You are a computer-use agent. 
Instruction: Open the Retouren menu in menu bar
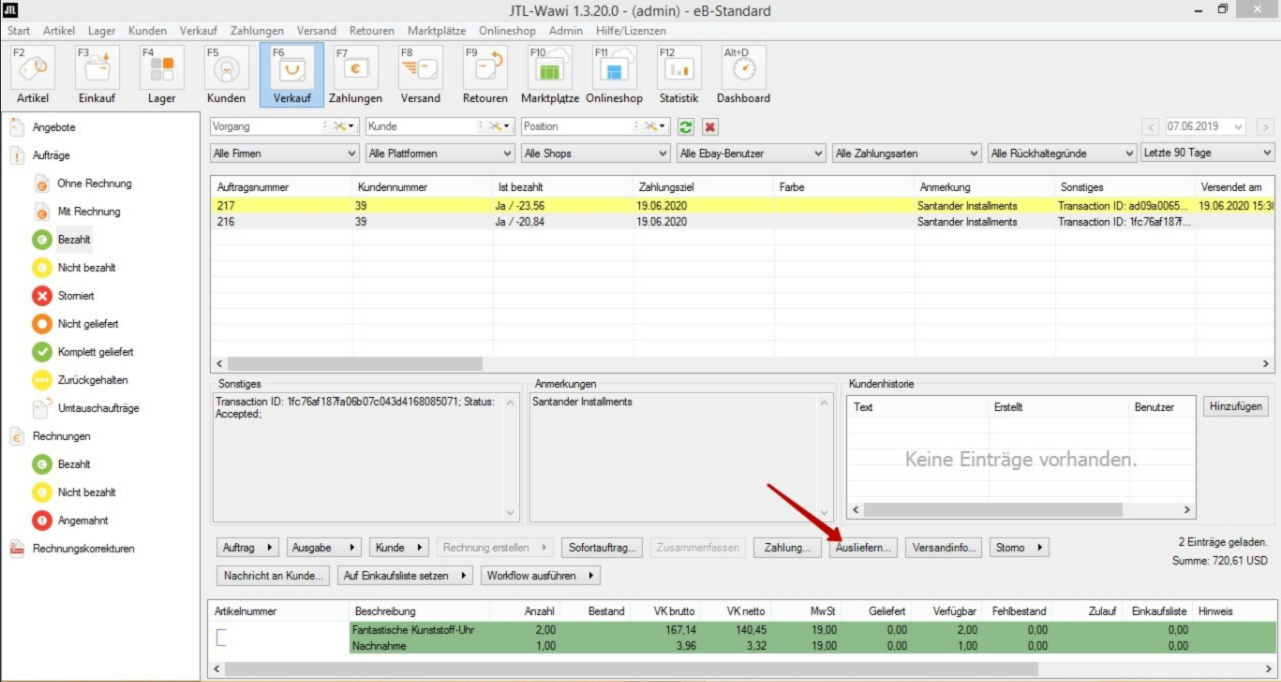(x=371, y=31)
